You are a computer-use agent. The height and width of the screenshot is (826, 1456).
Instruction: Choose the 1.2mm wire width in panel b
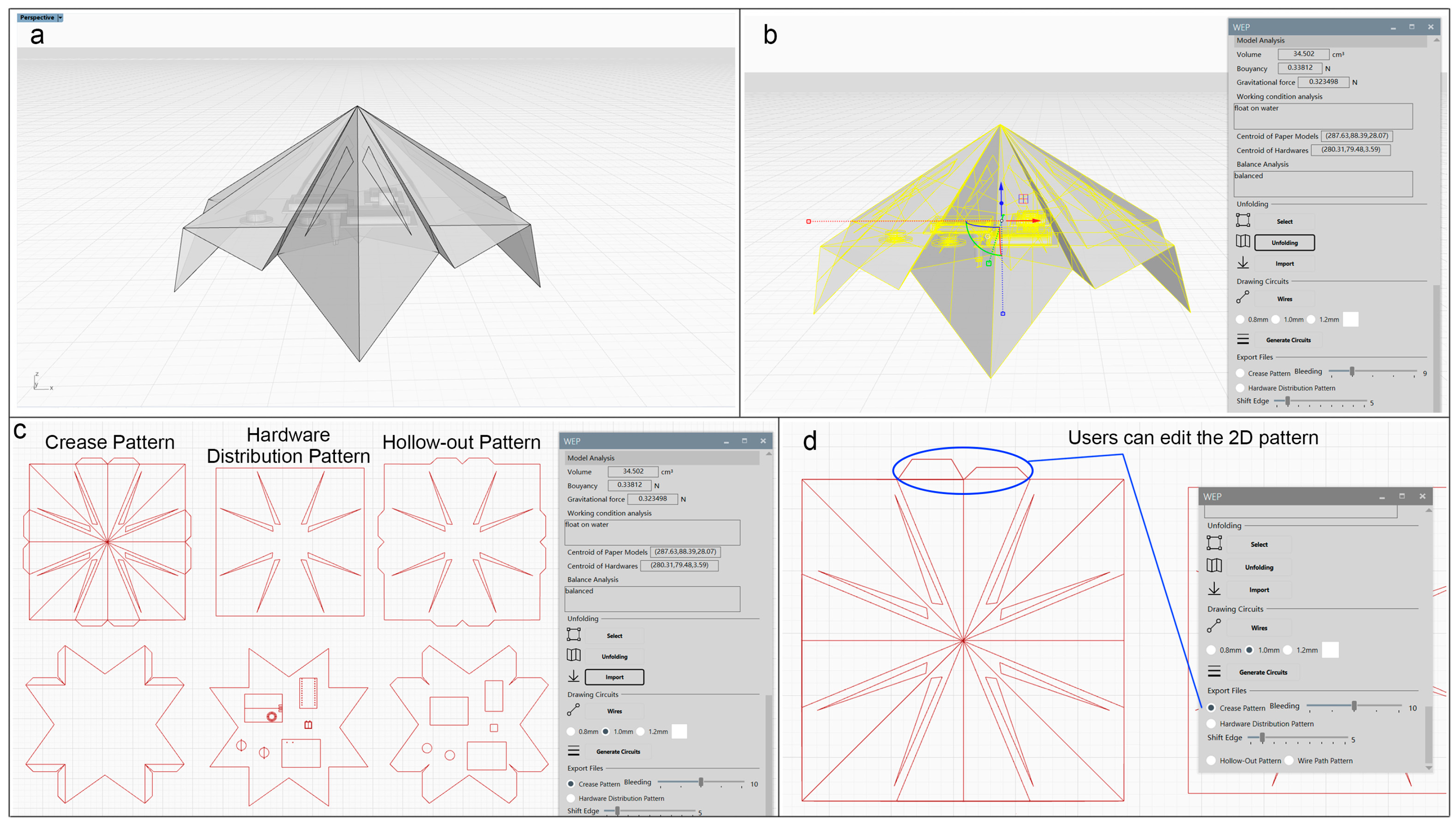tap(1311, 319)
